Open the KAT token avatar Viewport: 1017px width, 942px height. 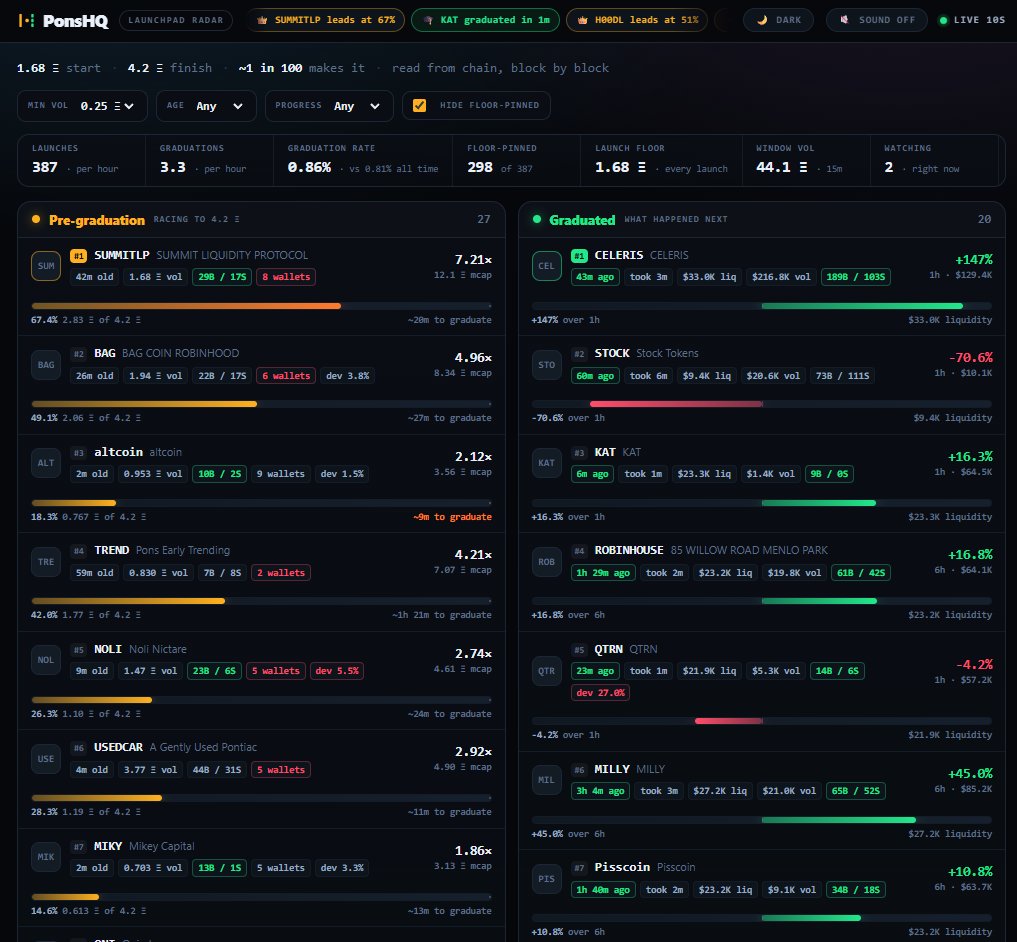coord(547,463)
